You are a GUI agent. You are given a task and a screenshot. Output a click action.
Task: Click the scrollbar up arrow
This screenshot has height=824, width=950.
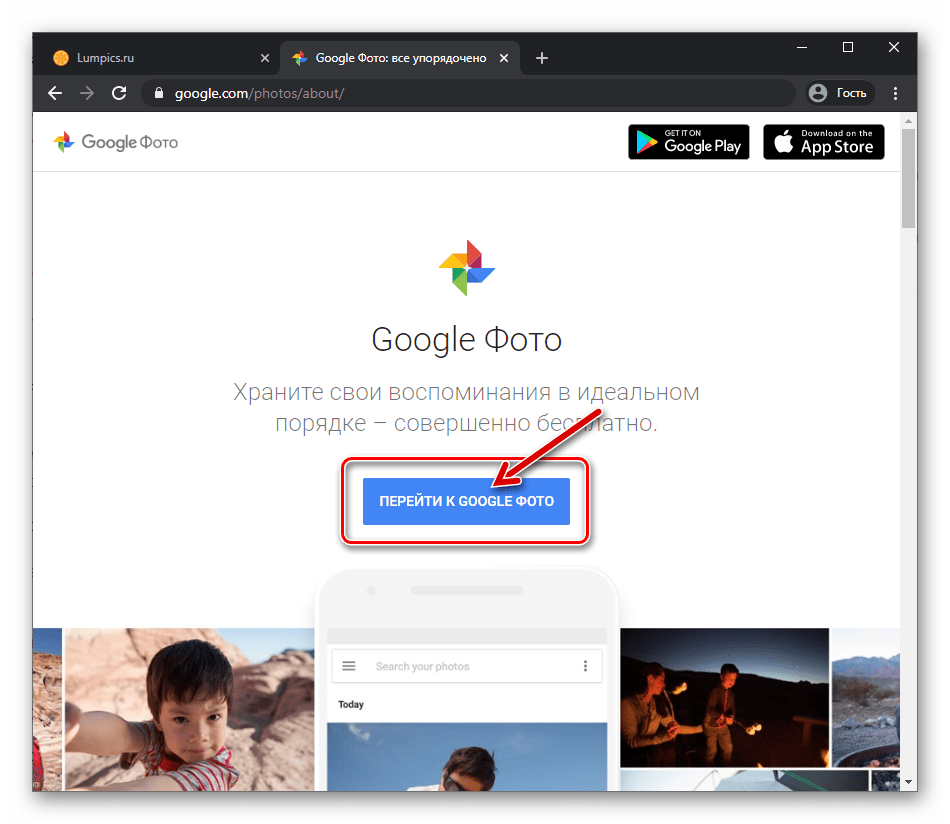pos(908,121)
